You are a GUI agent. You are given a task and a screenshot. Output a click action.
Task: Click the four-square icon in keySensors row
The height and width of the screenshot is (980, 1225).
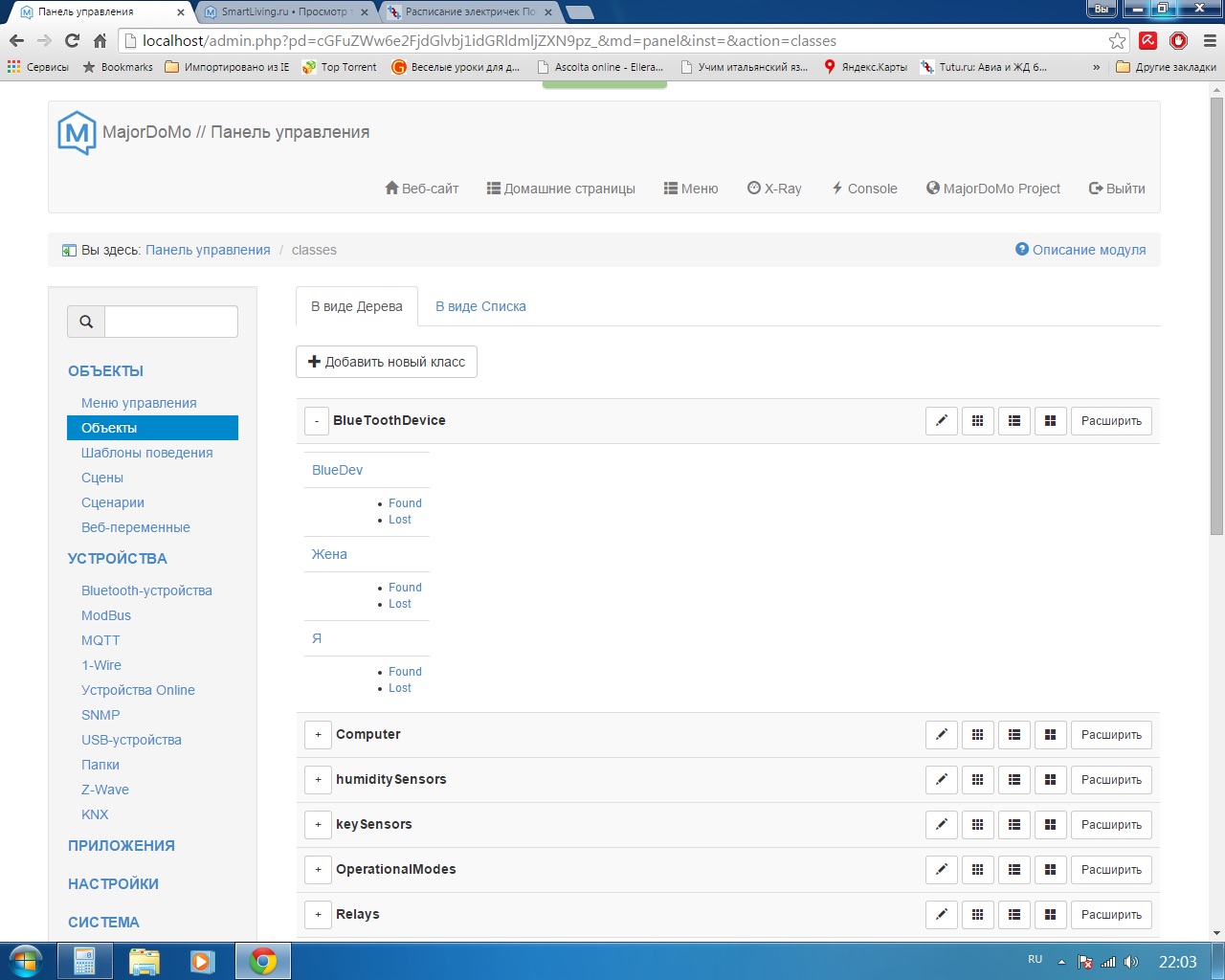click(1051, 825)
